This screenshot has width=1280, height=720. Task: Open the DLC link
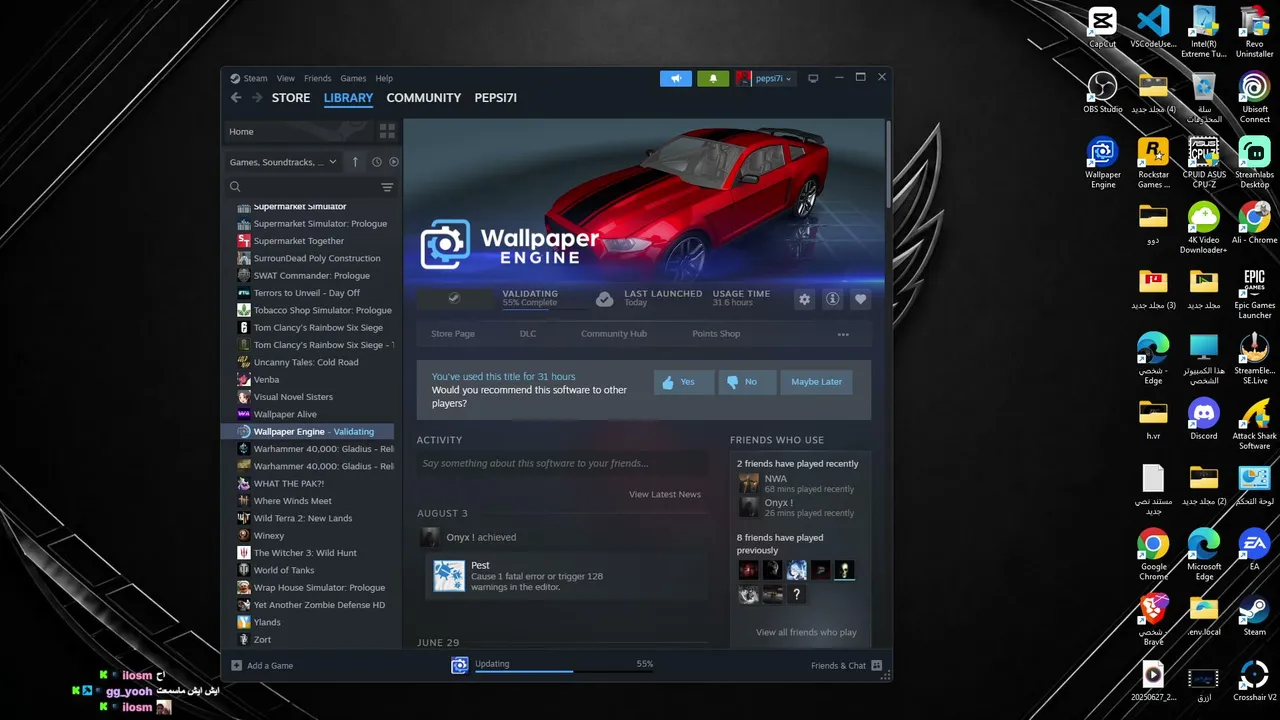pyautogui.click(x=528, y=334)
